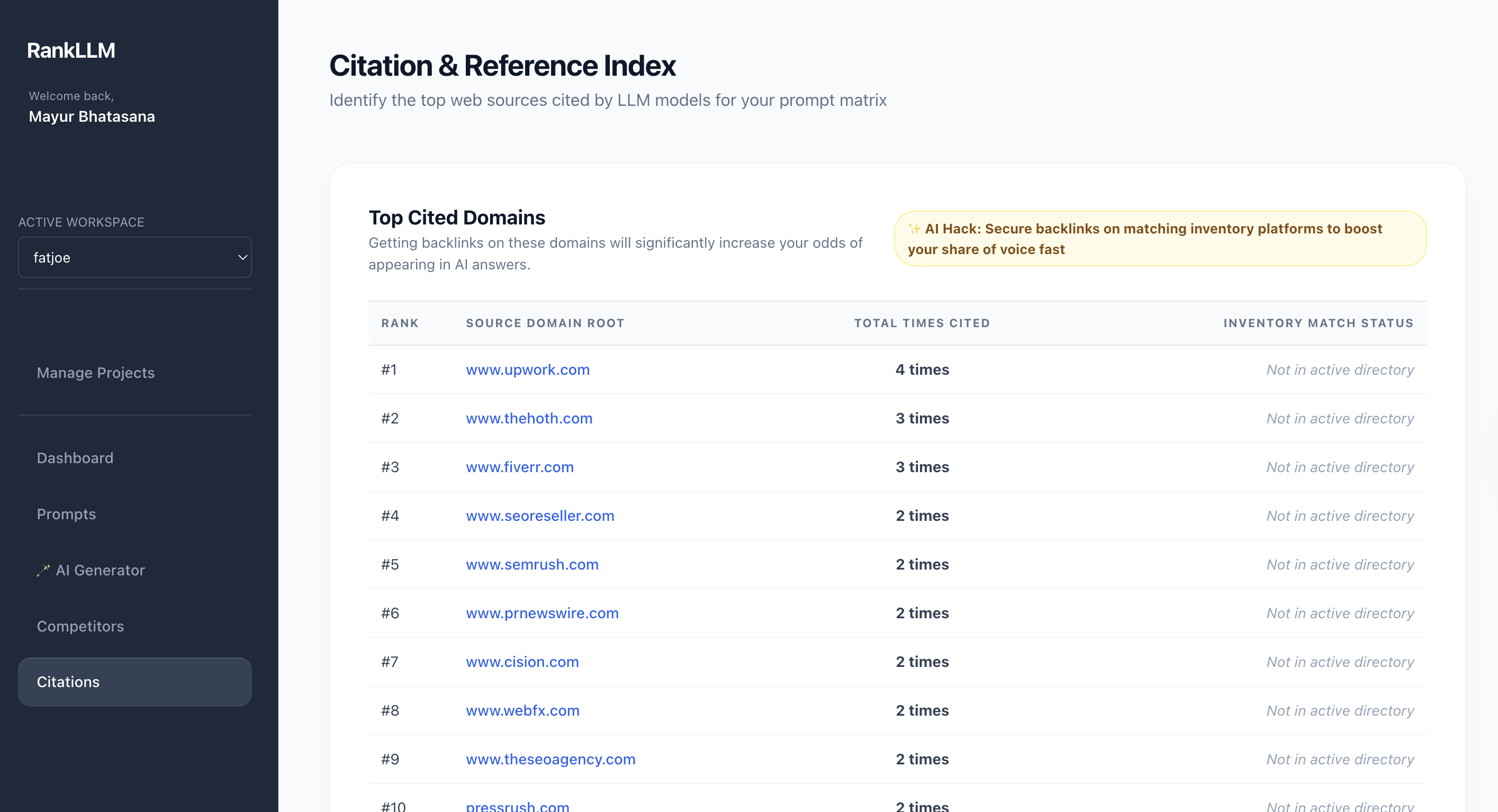Screen dimensions: 1498x812
Task: Open the Prompts section
Action: pos(66,513)
